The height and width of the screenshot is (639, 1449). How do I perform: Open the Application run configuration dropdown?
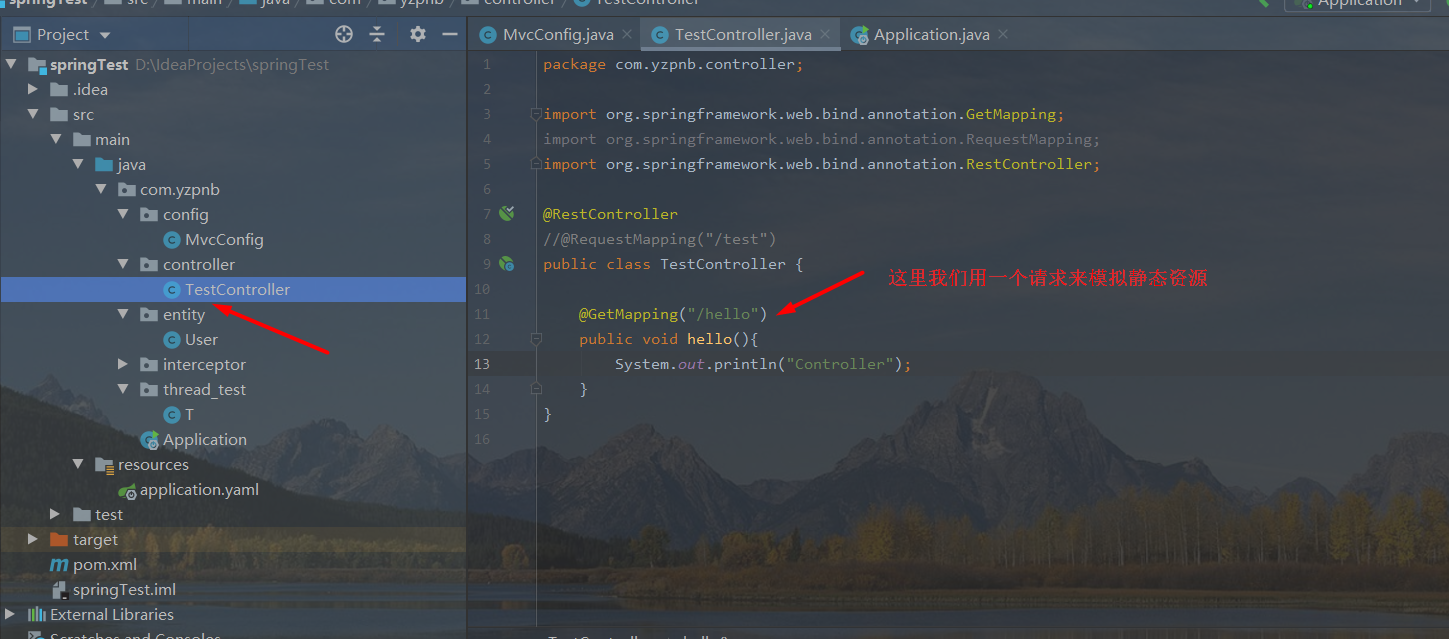(1357, 4)
